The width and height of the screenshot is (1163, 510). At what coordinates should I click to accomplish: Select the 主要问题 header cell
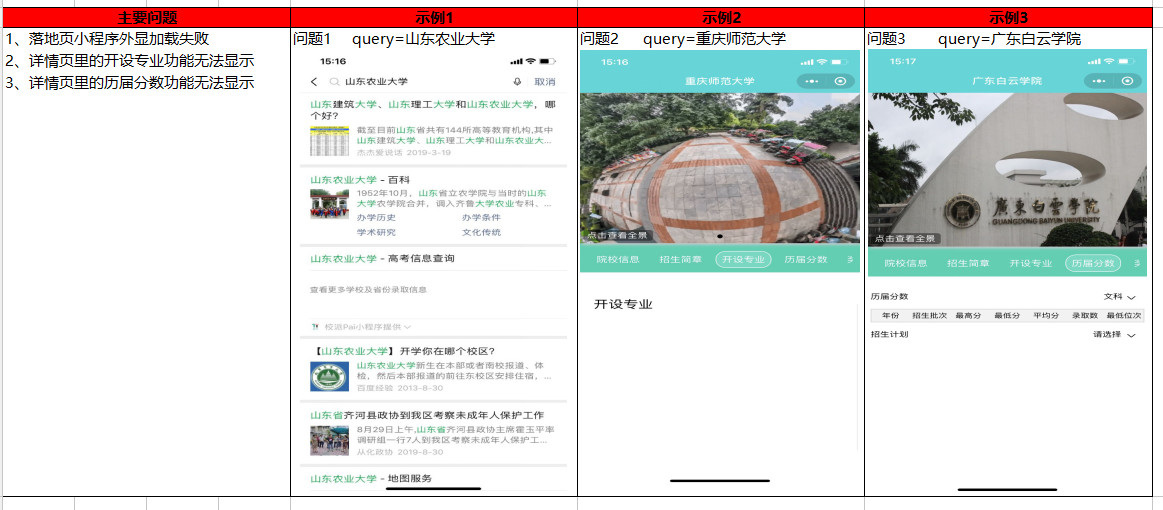[147, 18]
